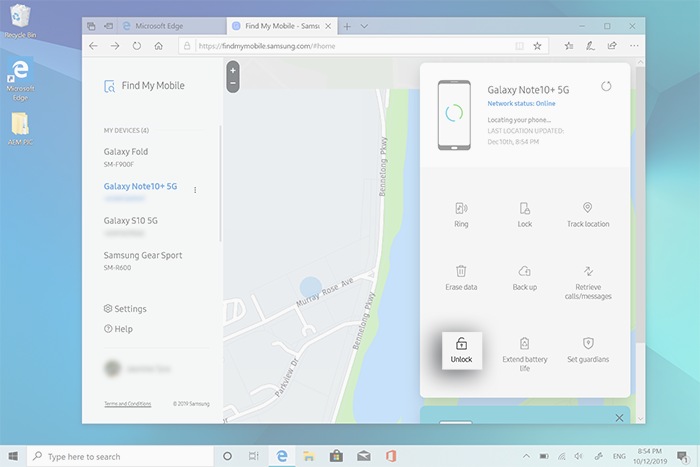Select the Recycle Bin desktop icon

[20, 21]
